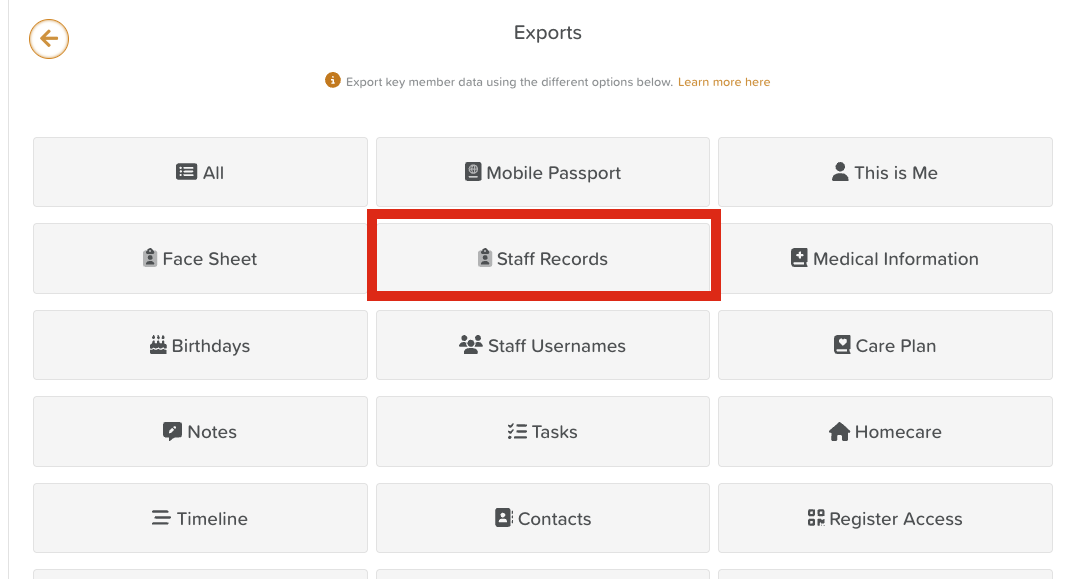This screenshot has width=1083, height=579.
Task: Click the Homecare house icon
Action: 839,432
